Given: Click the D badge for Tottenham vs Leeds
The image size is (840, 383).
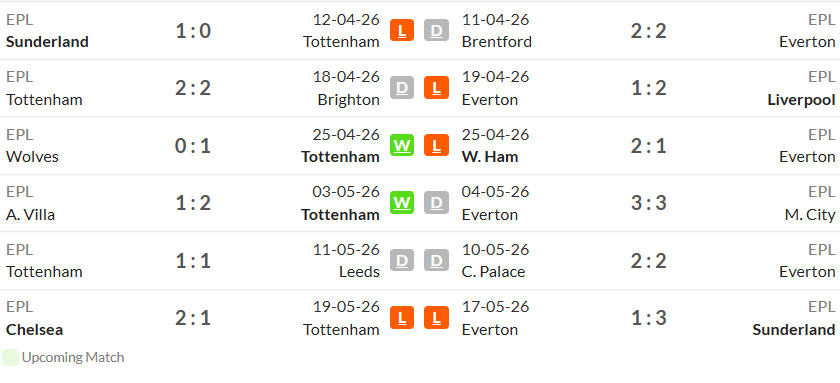Looking at the screenshot, I should tap(402, 260).
